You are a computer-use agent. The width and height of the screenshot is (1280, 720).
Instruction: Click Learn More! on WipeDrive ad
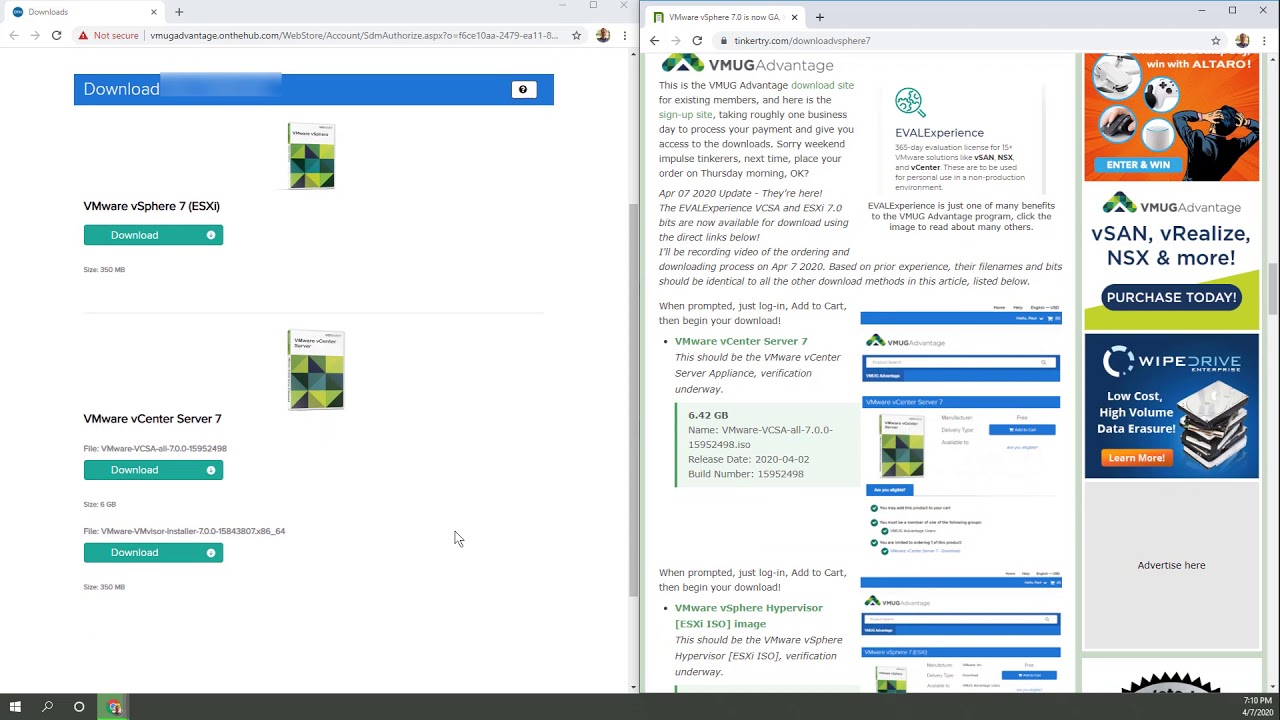(x=1136, y=458)
